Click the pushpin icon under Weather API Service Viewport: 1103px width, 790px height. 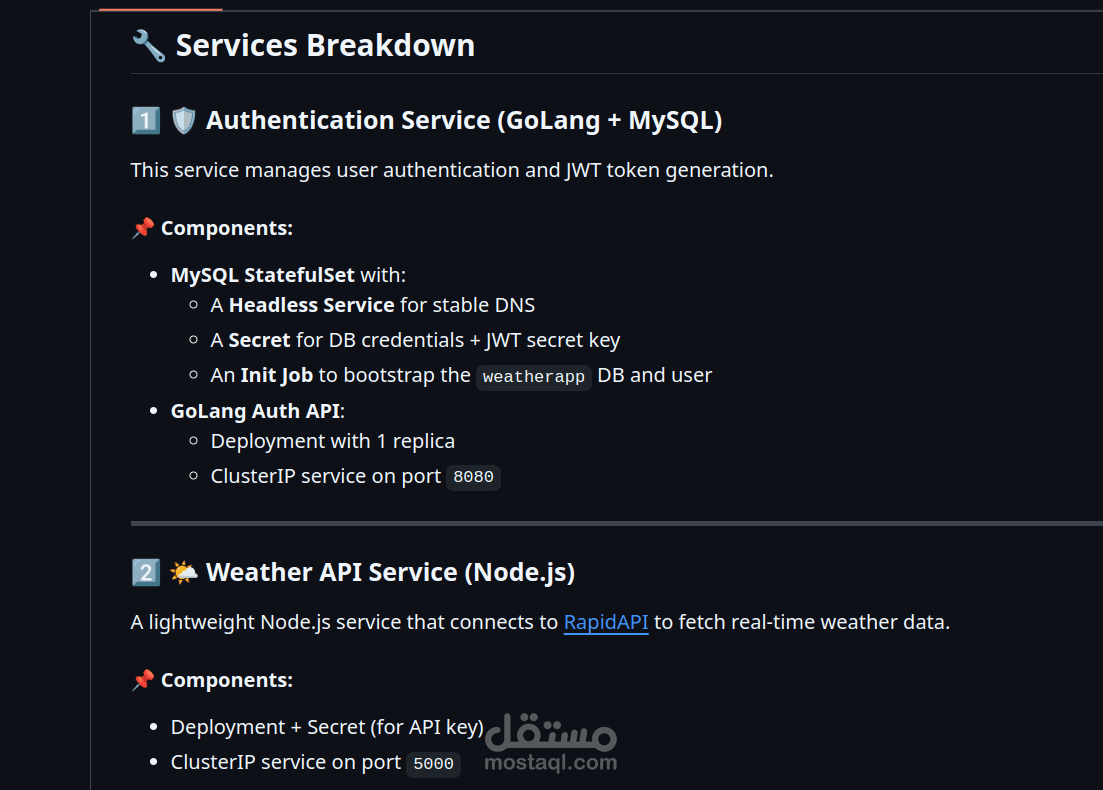click(x=143, y=680)
